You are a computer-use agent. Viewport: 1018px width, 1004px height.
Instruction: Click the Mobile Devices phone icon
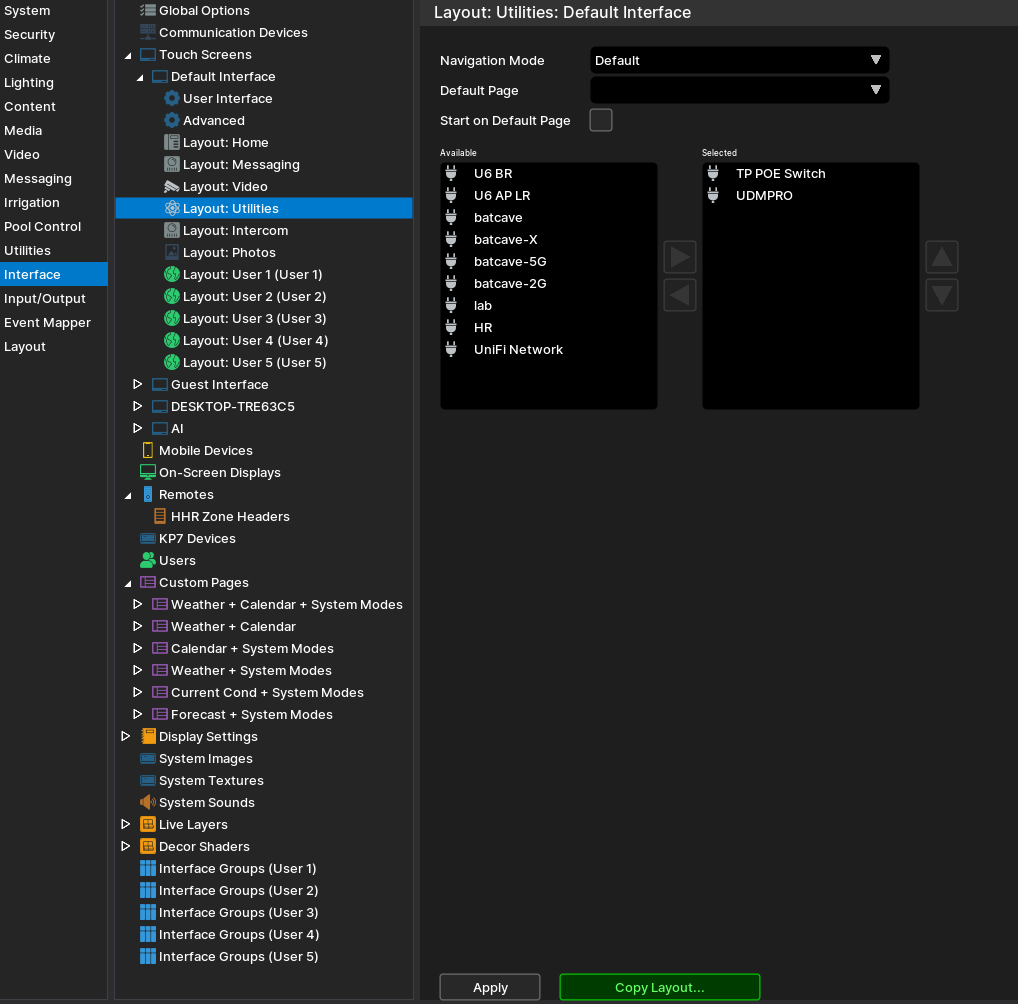148,450
